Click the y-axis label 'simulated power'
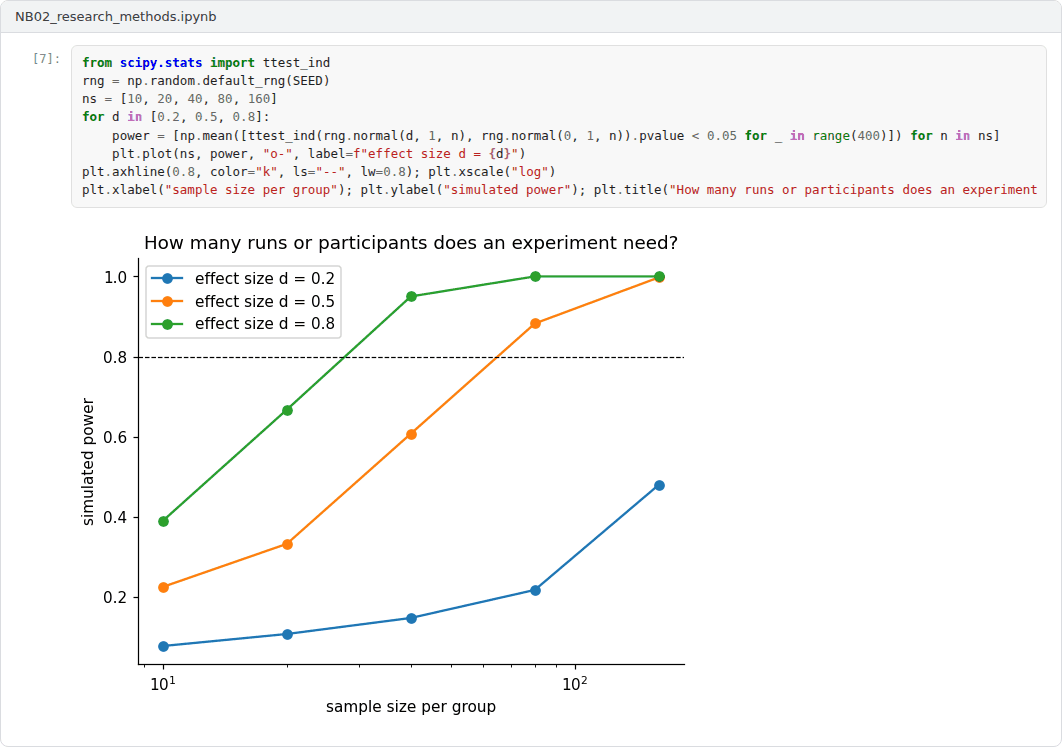 88,461
